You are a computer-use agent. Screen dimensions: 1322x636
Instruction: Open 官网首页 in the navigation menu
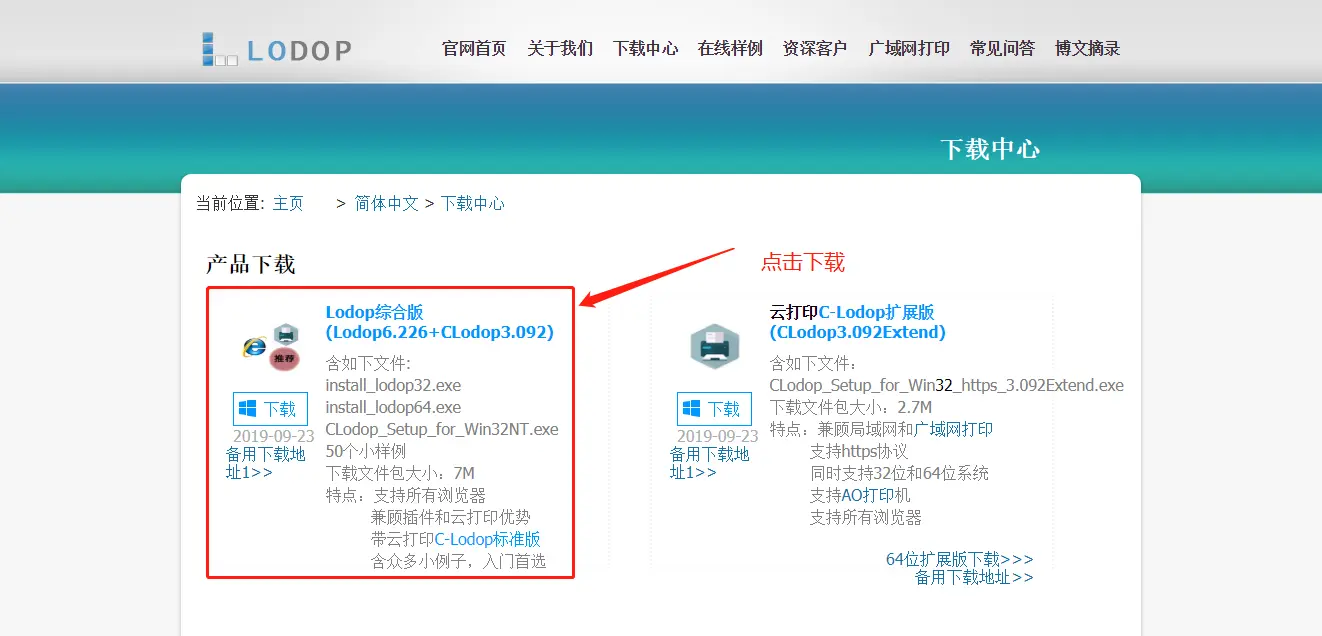(474, 48)
